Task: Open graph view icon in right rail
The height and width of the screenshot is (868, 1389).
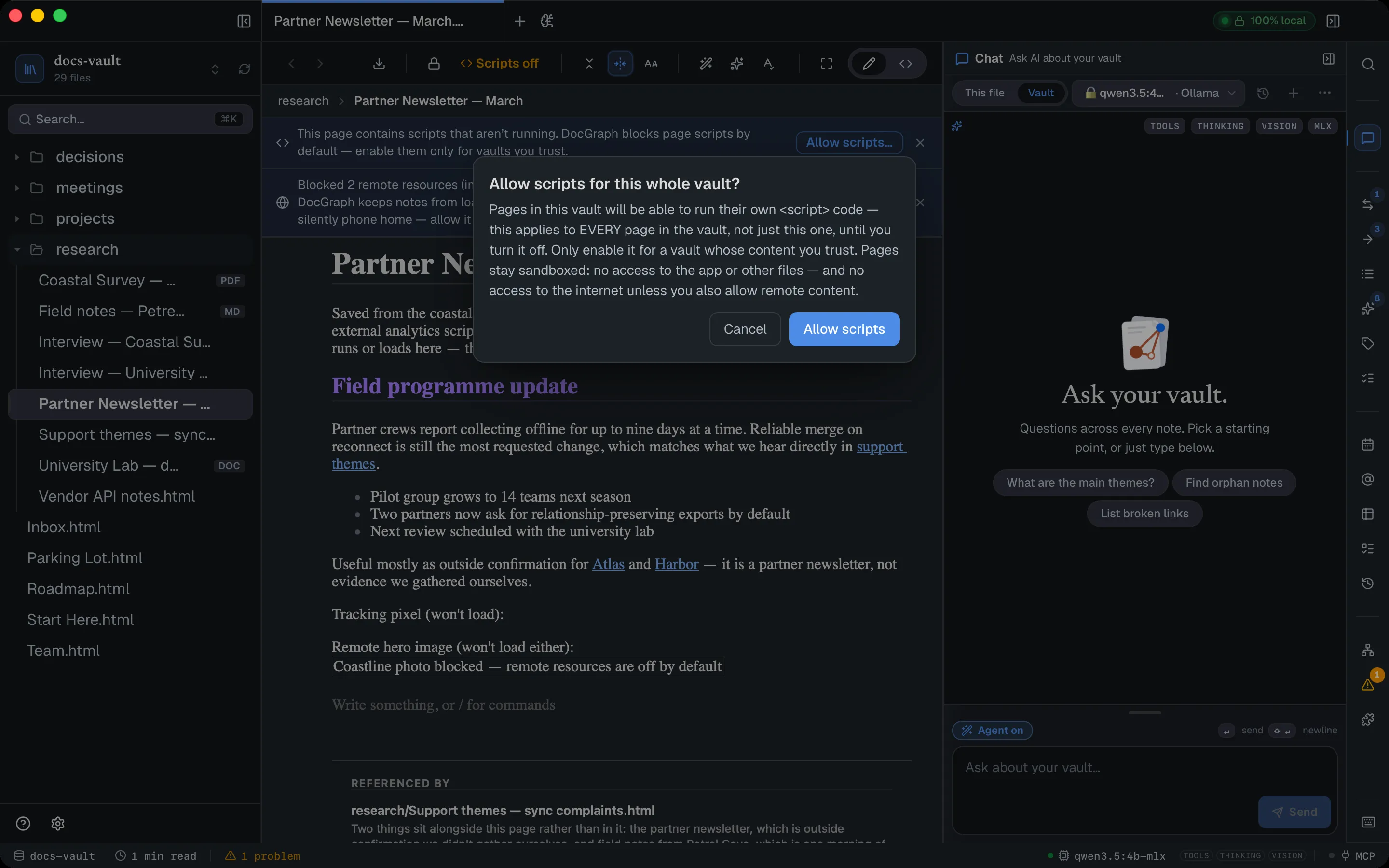Action: (1368, 651)
